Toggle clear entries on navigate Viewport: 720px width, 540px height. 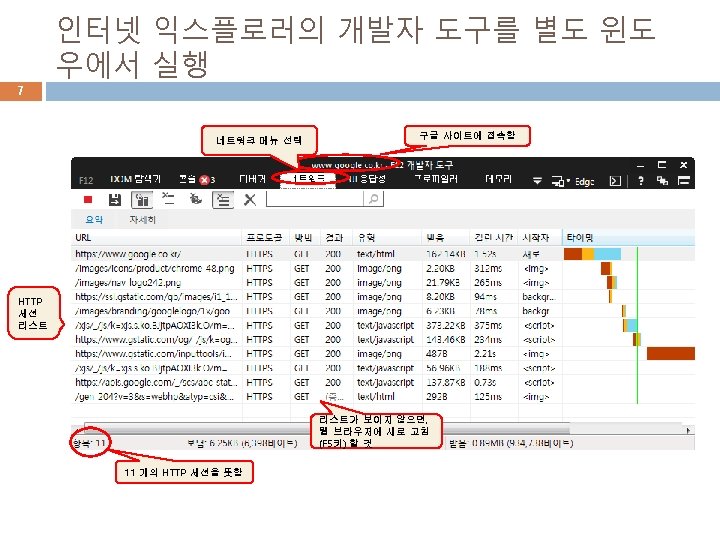(223, 200)
